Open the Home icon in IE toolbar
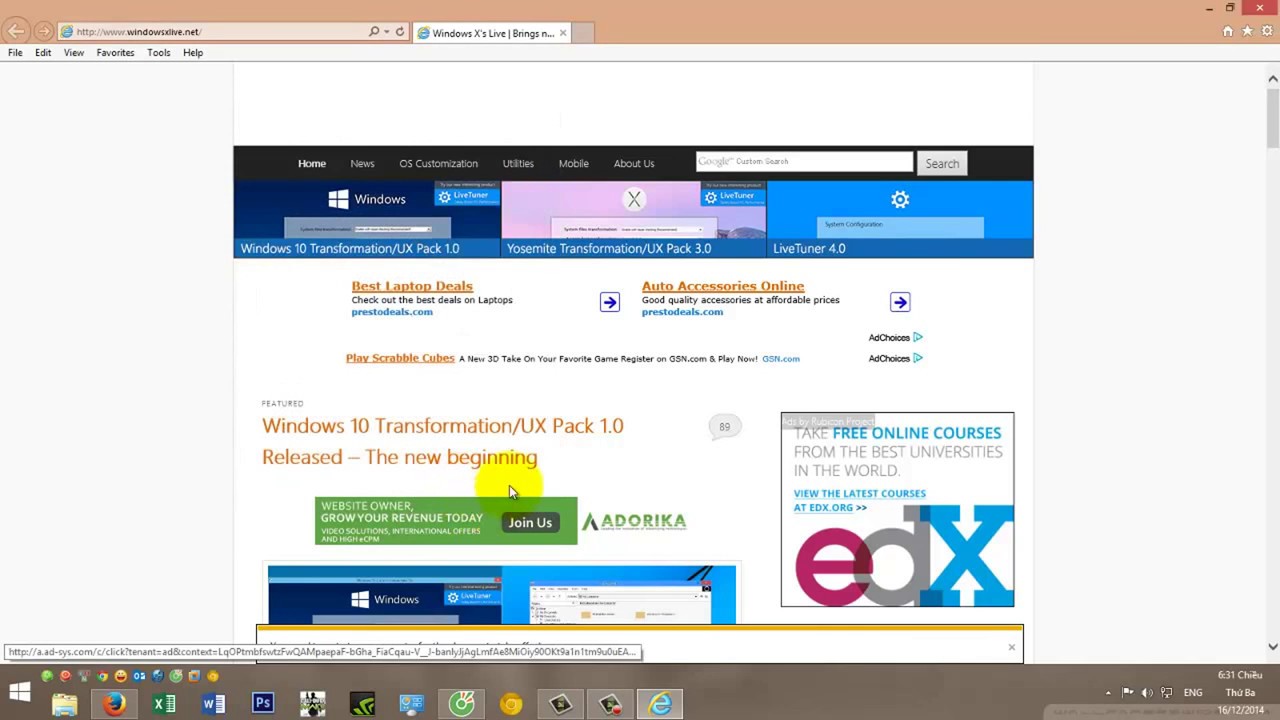 point(1228,32)
